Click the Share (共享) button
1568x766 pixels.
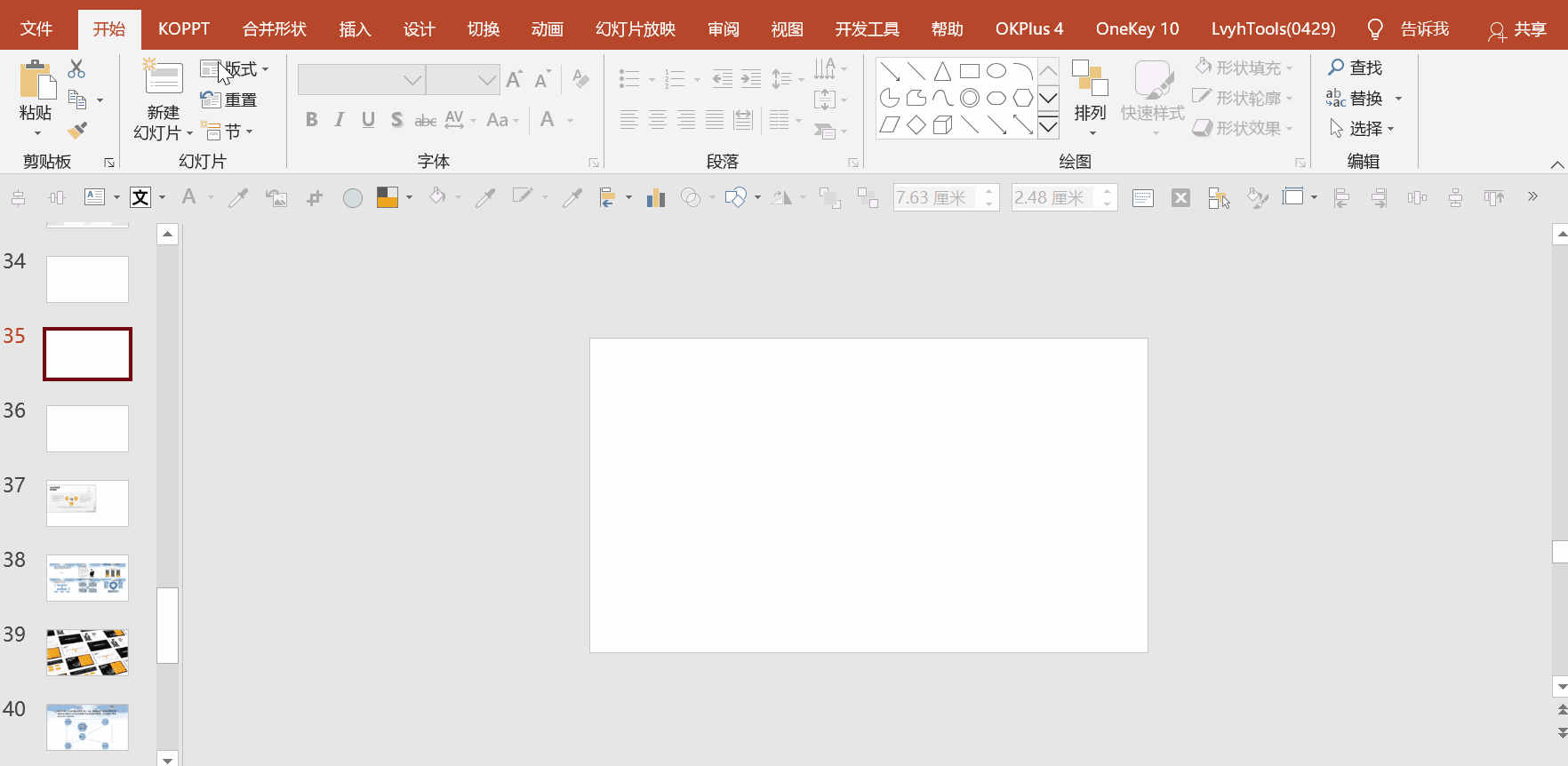pyautogui.click(x=1517, y=29)
